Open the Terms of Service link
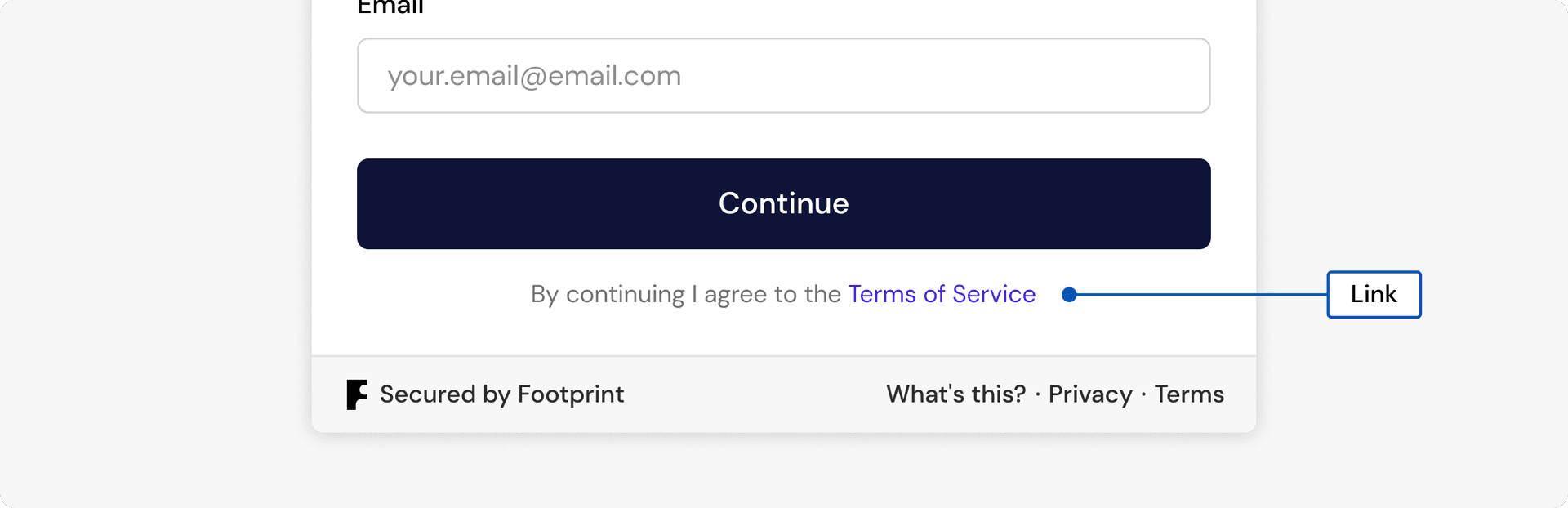Viewport: 1568px width, 508px height. (x=942, y=294)
